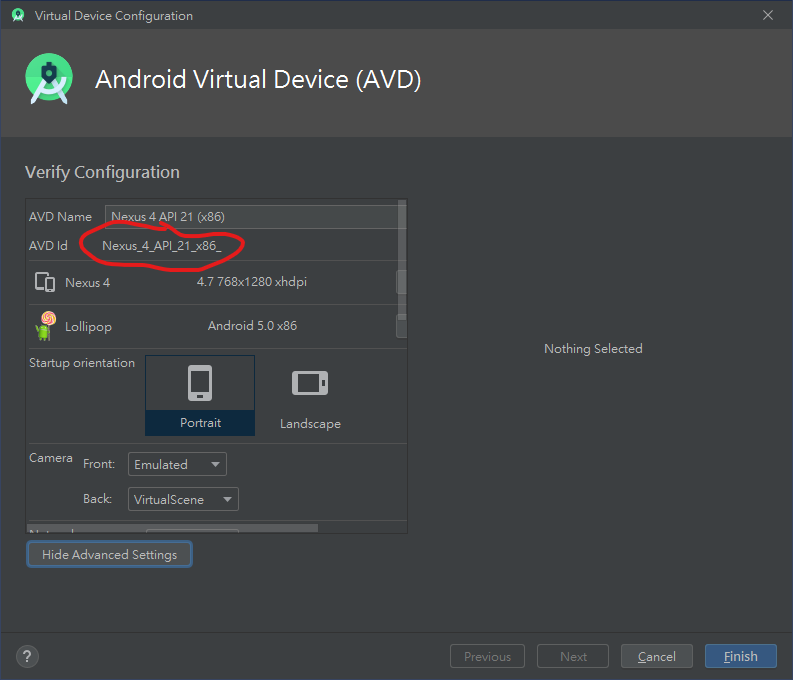Click the settings panel vertical scrollbar

click(x=402, y=258)
